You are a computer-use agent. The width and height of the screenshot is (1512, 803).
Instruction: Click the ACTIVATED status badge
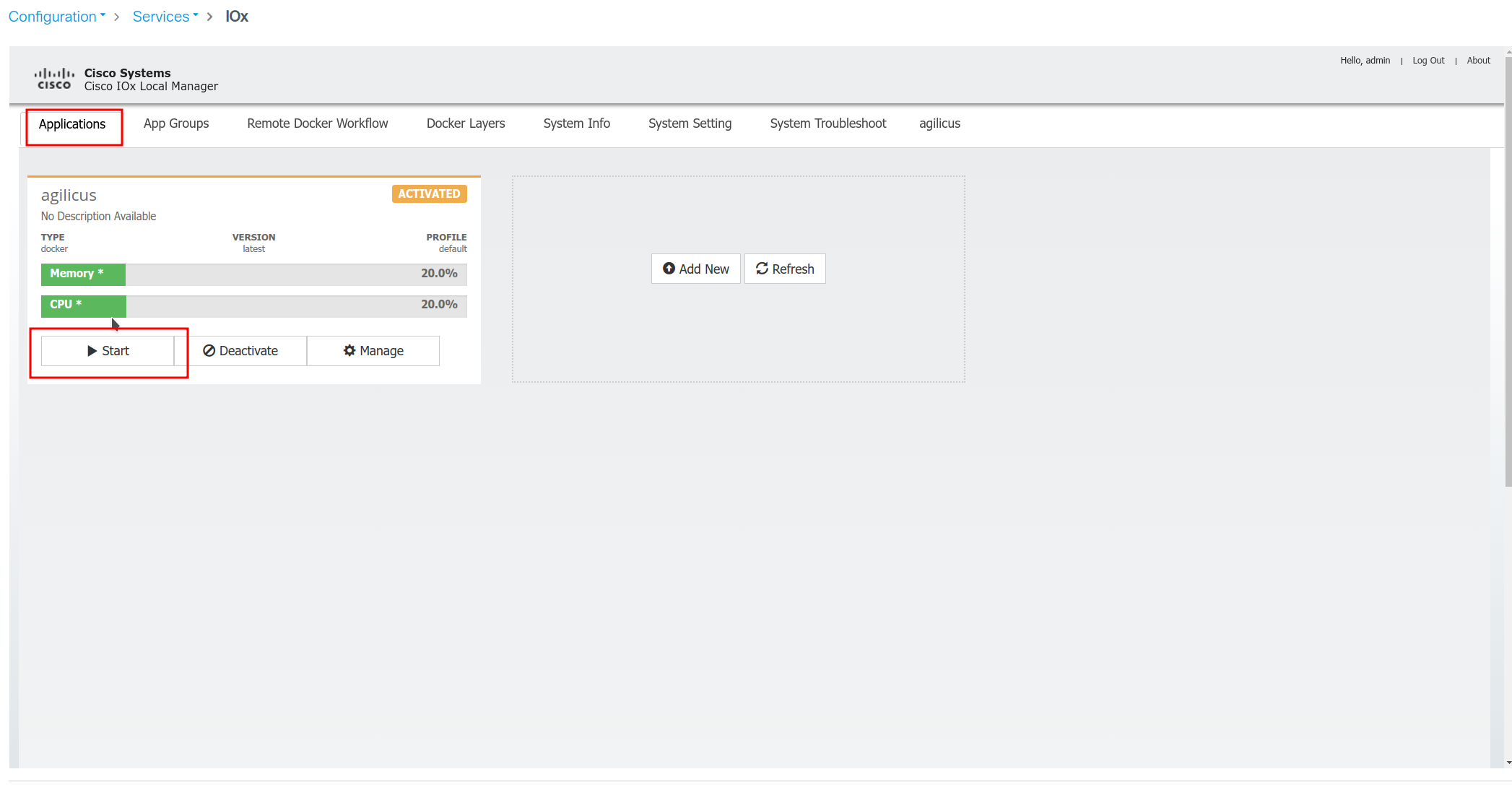coord(429,194)
